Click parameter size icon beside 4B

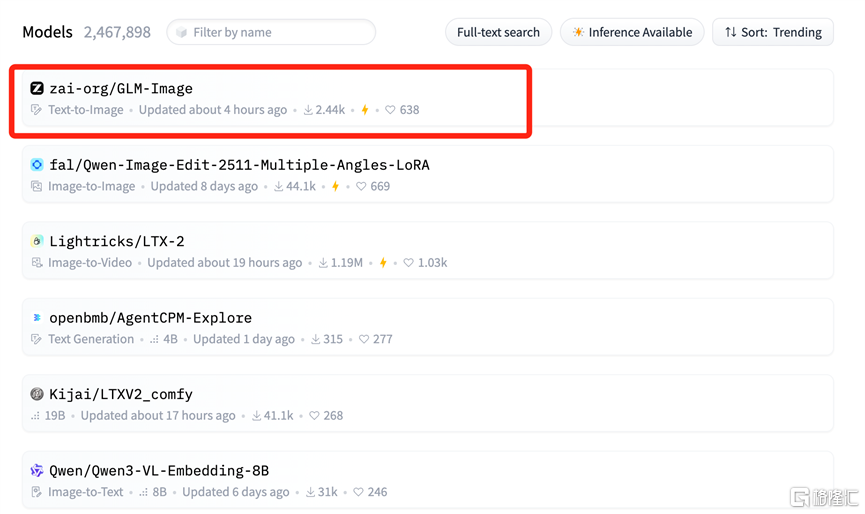point(154,340)
